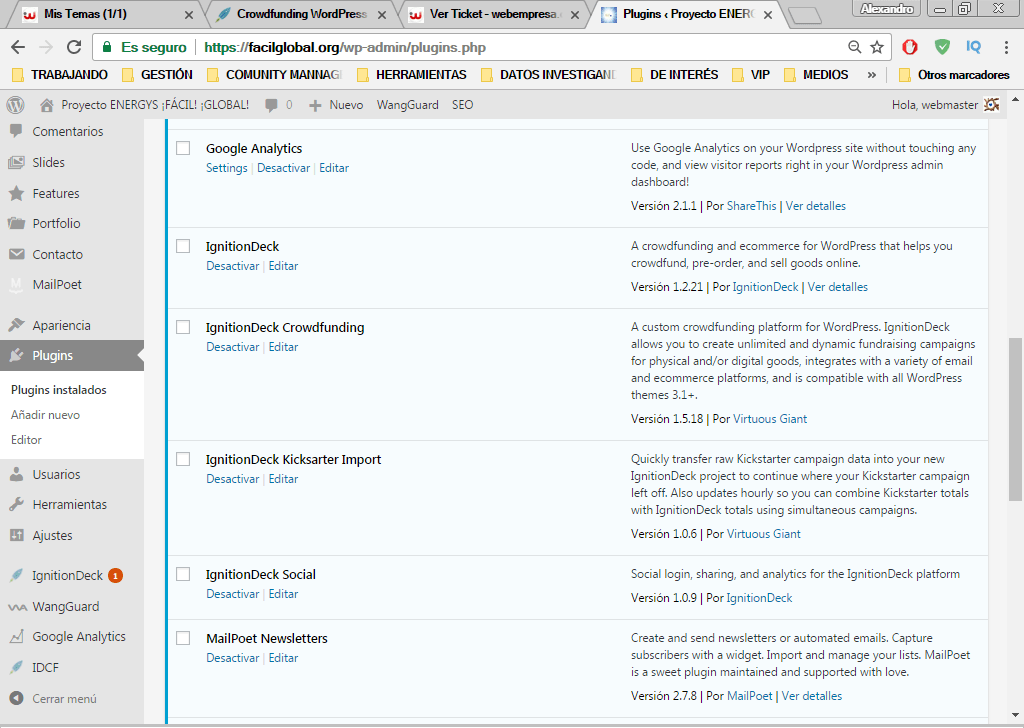
Task: Open the DE INTERÉS bookmarks folder
Action: point(675,75)
